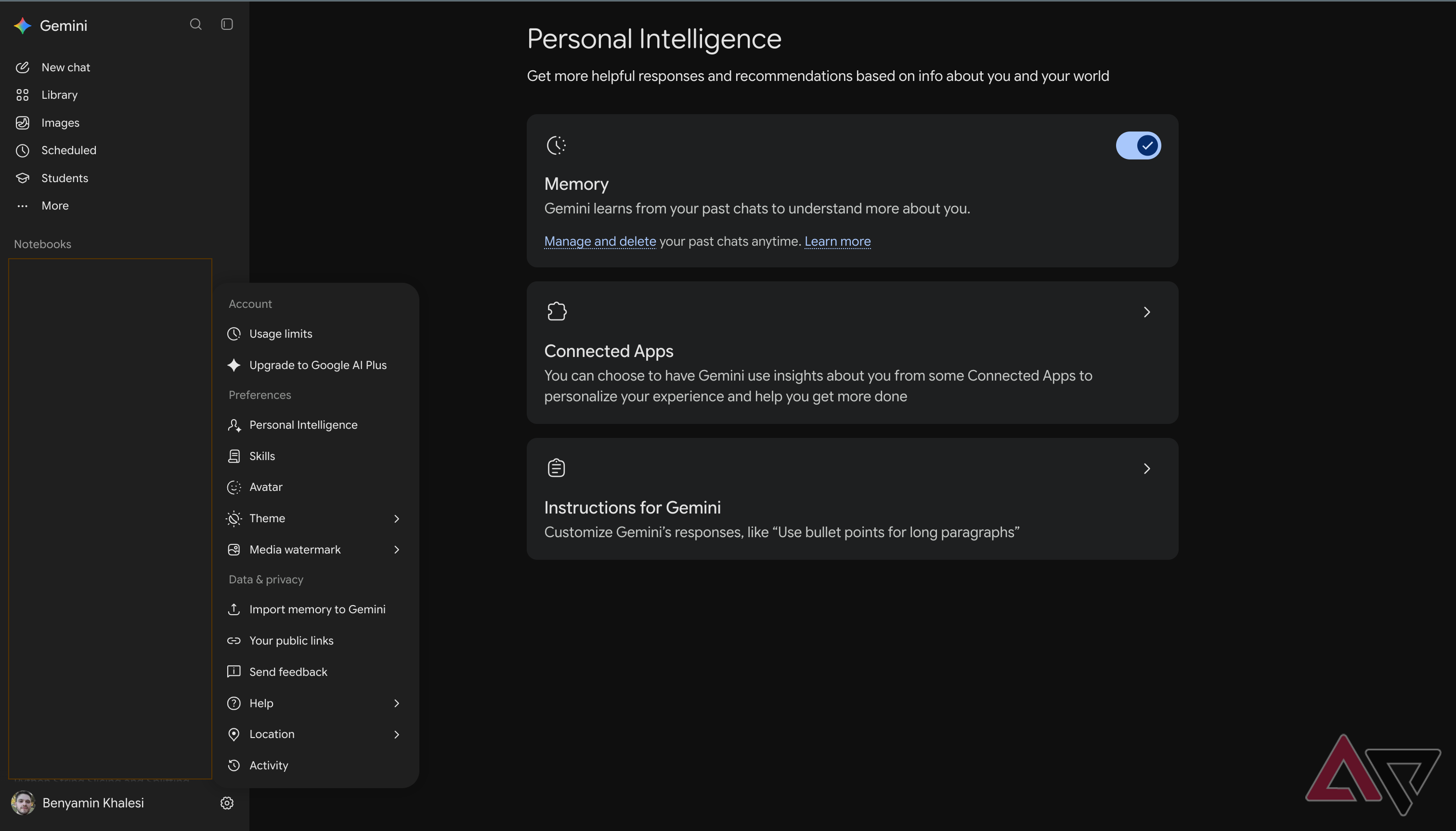Expand the Theme submenu arrow
The image size is (1456, 831).
pos(397,518)
